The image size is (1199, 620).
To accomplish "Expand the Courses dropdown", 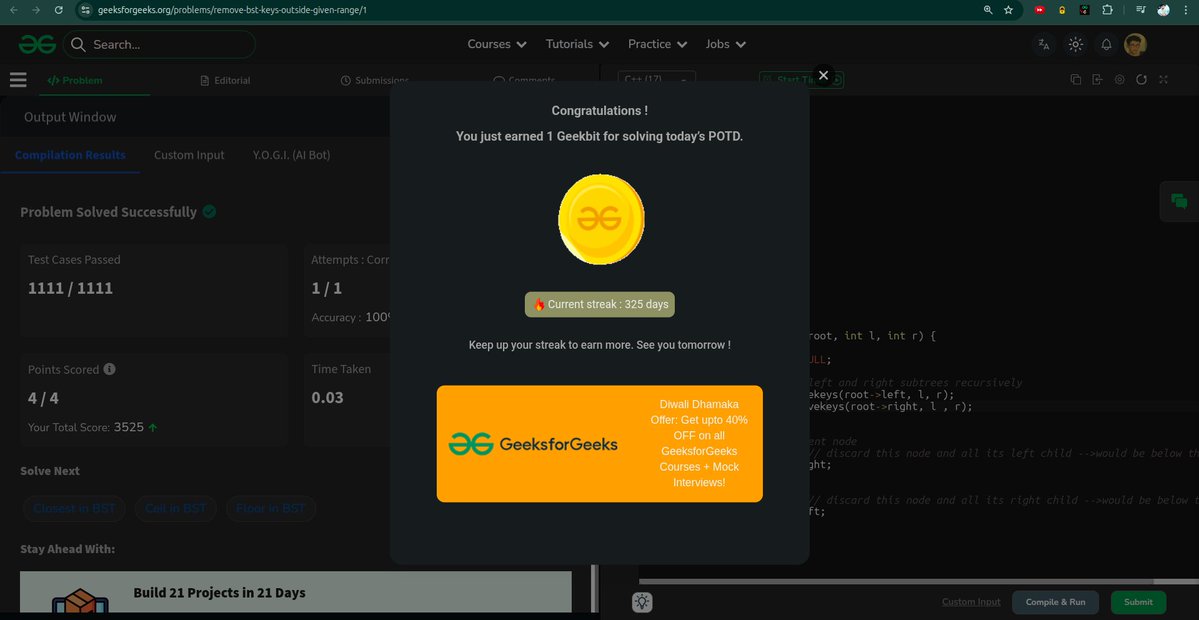I will click(x=497, y=44).
